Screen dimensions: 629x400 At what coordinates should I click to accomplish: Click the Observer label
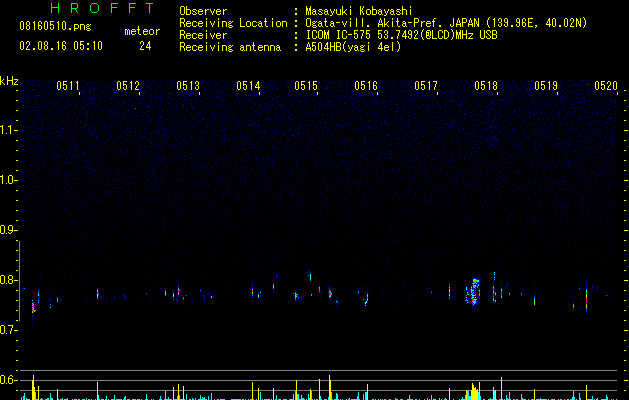tap(203, 11)
